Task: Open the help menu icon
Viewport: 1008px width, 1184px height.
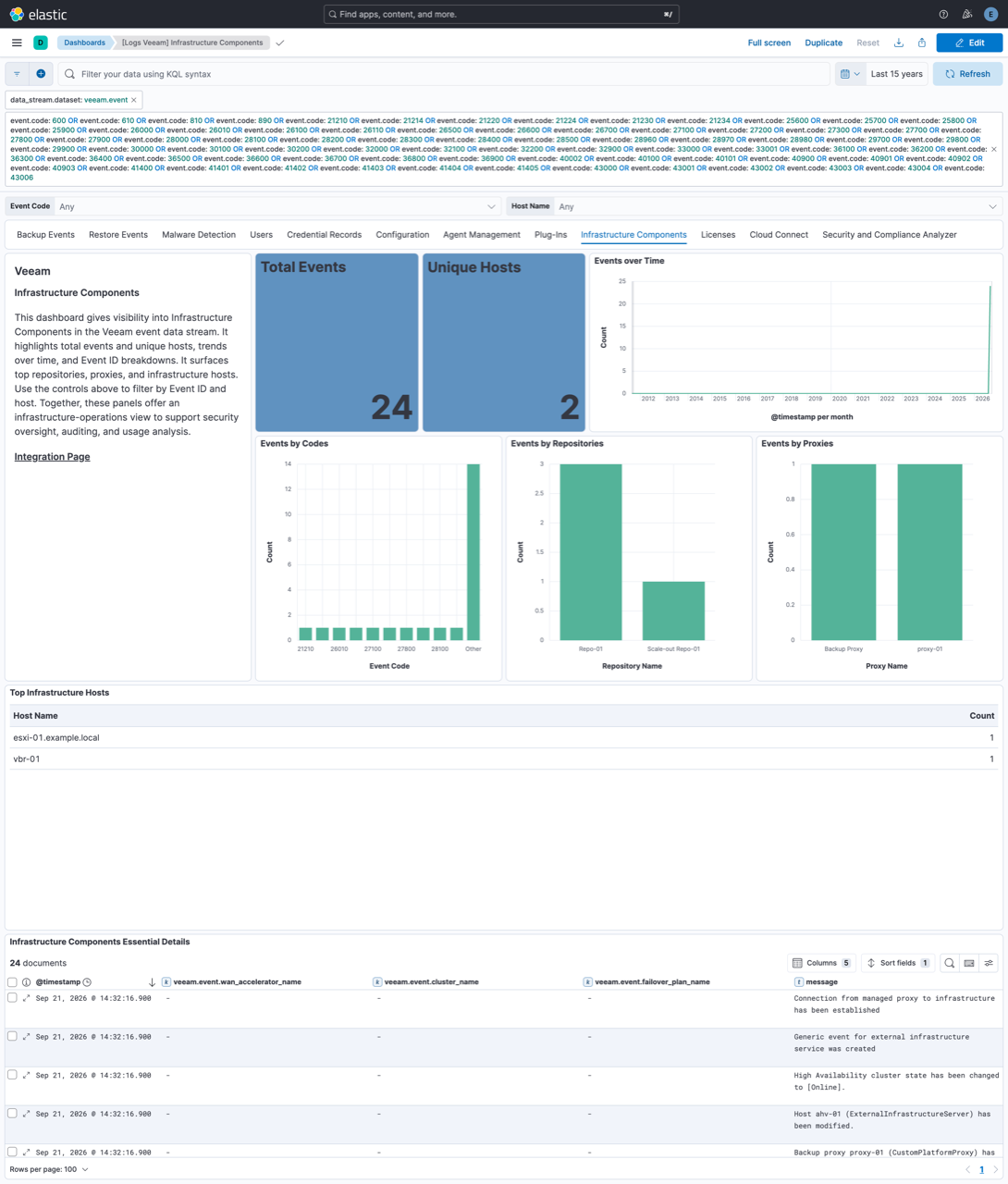Action: pyautogui.click(x=943, y=15)
